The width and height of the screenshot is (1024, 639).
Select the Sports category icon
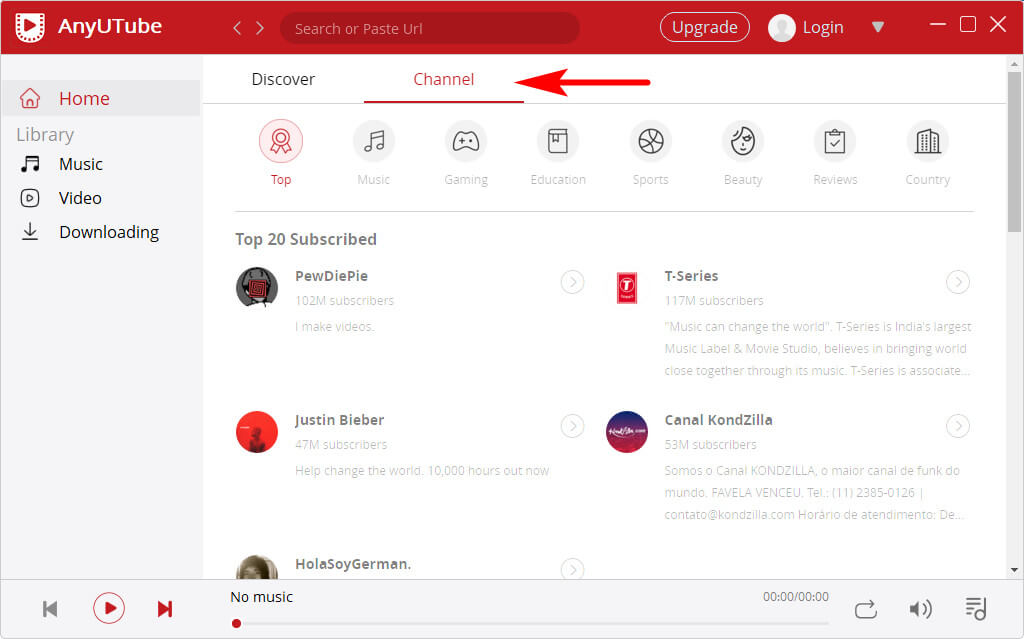[x=650, y=141]
